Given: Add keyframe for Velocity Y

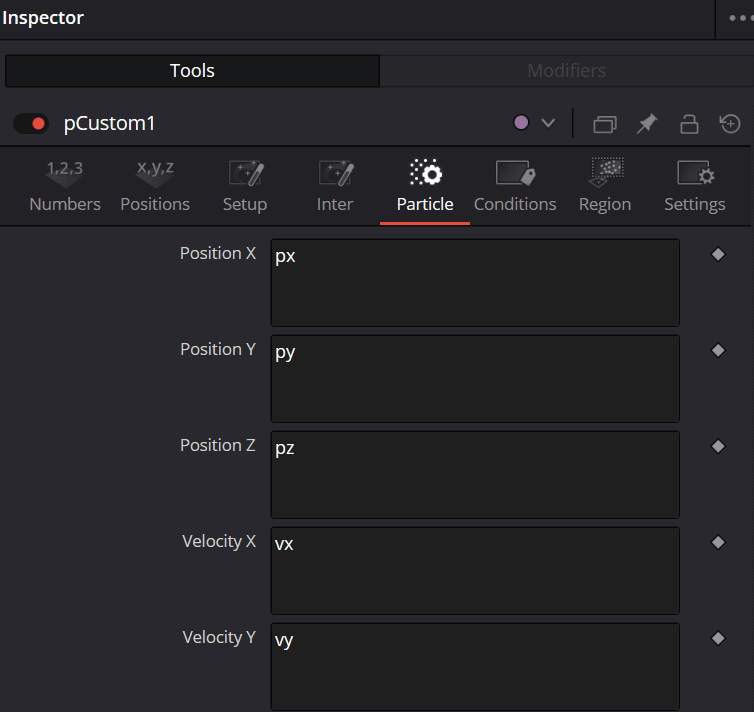Looking at the screenshot, I should (718, 638).
